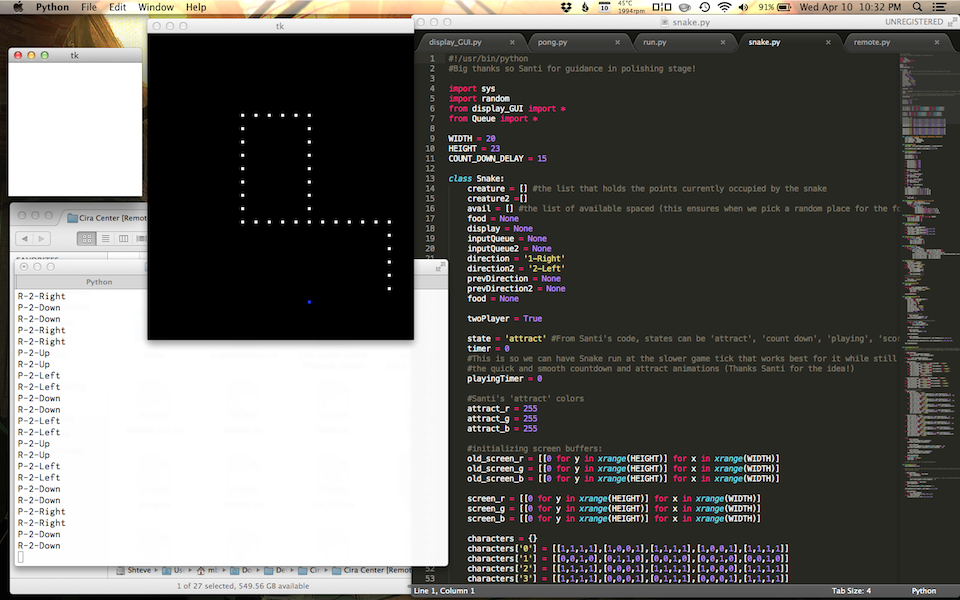Click Cira Center [Remot in path bar
The height and width of the screenshot is (600, 960).
pyautogui.click(x=372, y=571)
